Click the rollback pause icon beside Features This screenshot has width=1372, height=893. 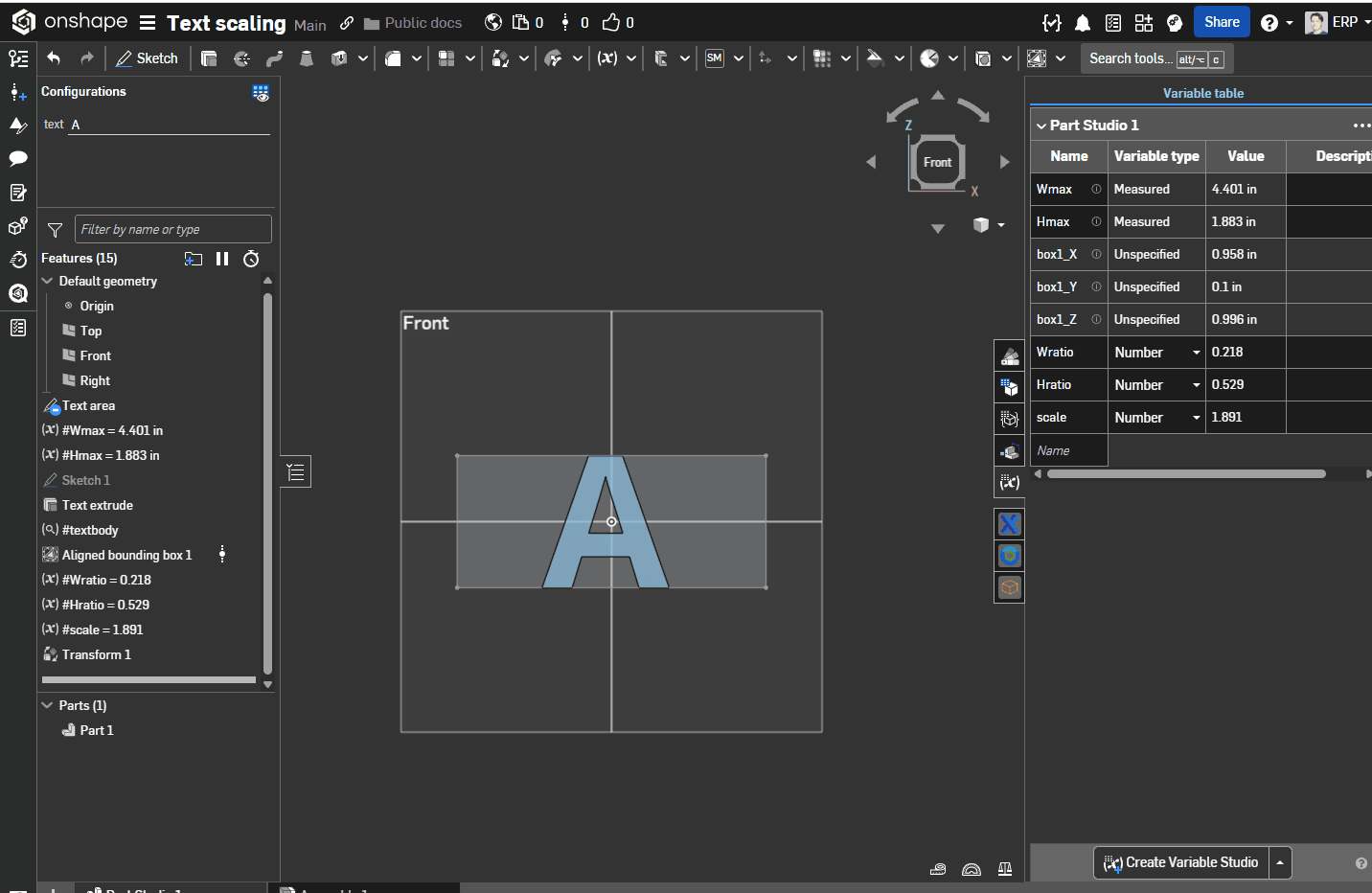click(x=222, y=259)
